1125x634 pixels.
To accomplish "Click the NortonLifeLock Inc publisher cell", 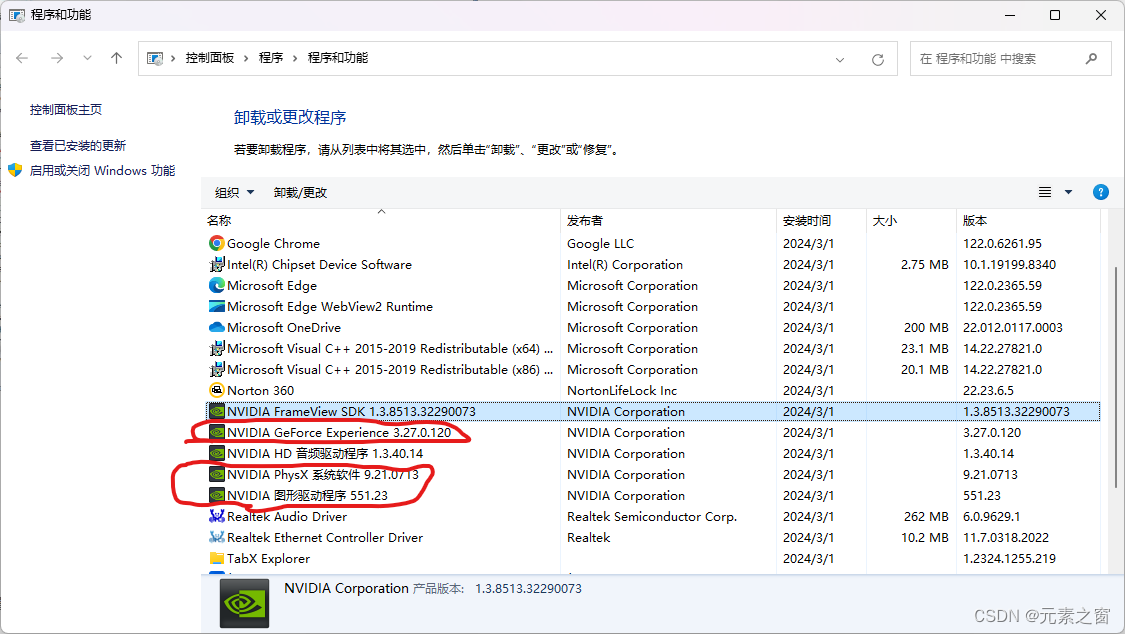I will (x=622, y=390).
